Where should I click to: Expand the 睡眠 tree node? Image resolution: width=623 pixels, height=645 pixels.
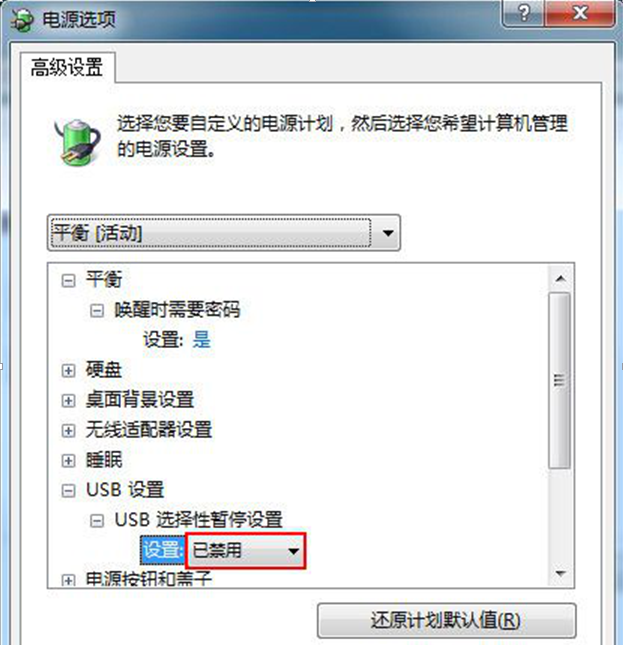tap(68, 461)
